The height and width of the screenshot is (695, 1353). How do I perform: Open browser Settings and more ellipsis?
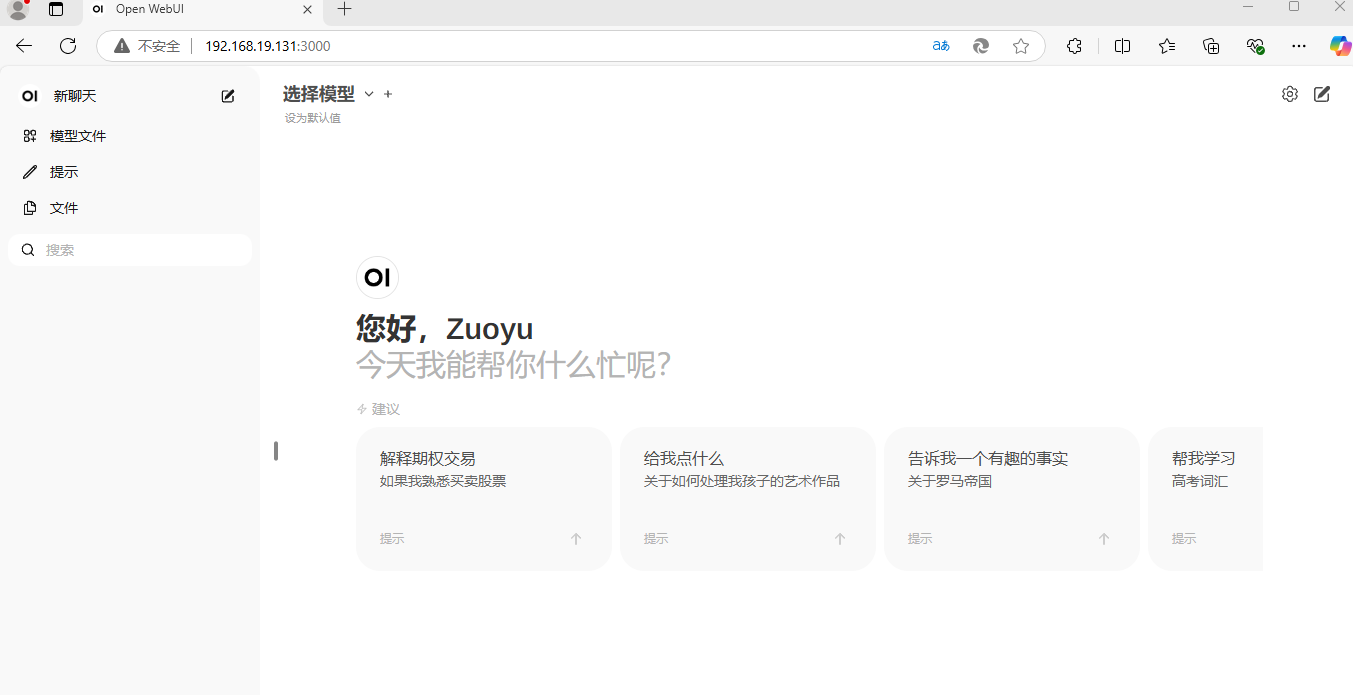coord(1299,46)
